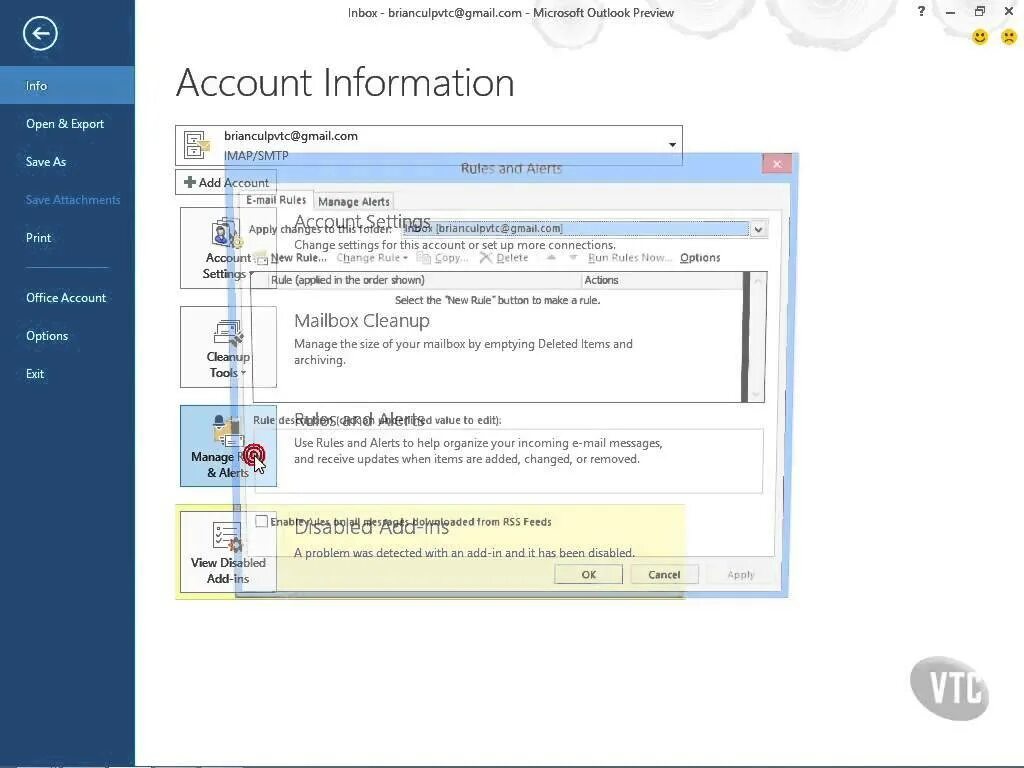Click the rules list scrollbar
The image size is (1024, 768).
pos(757,338)
